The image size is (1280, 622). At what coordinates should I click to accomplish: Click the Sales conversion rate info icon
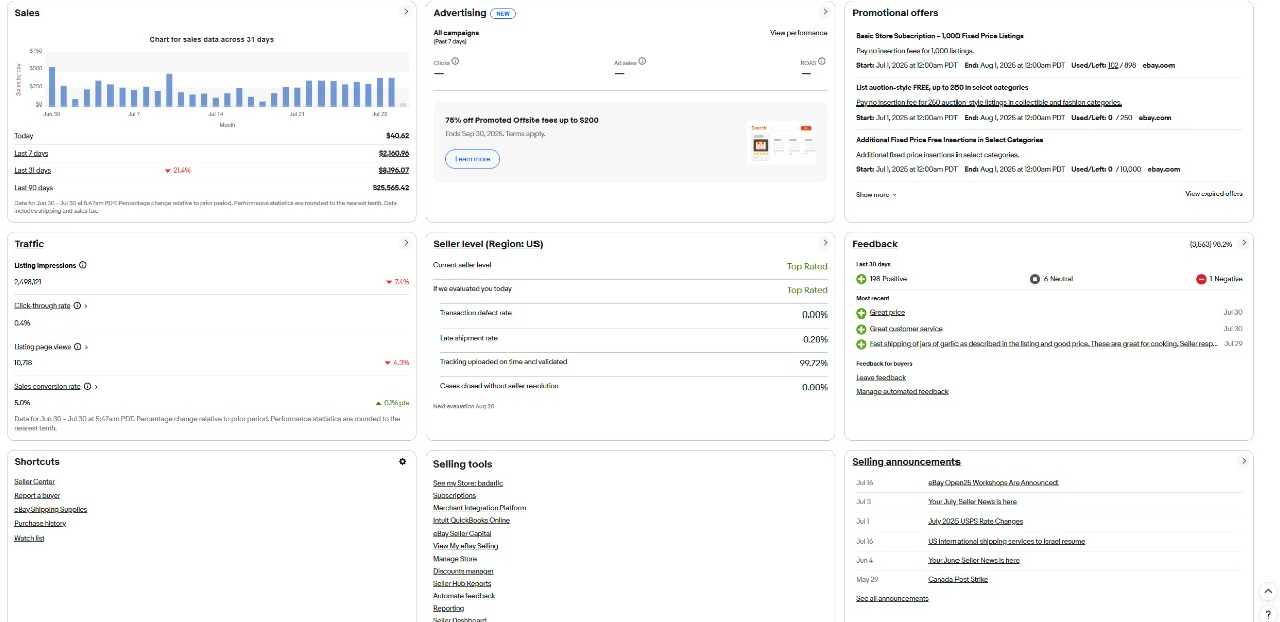coord(88,386)
